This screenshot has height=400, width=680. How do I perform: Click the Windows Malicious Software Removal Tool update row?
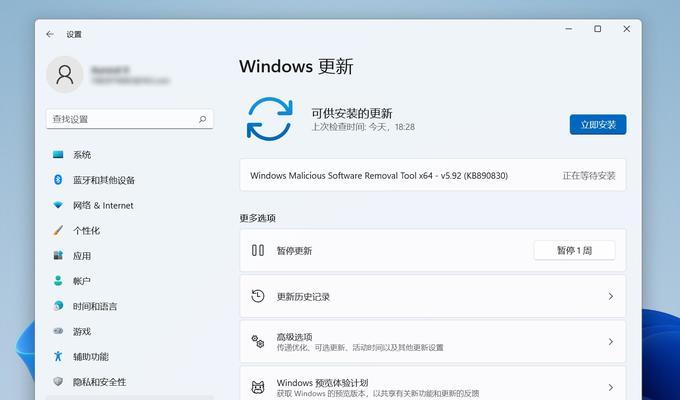pos(432,175)
